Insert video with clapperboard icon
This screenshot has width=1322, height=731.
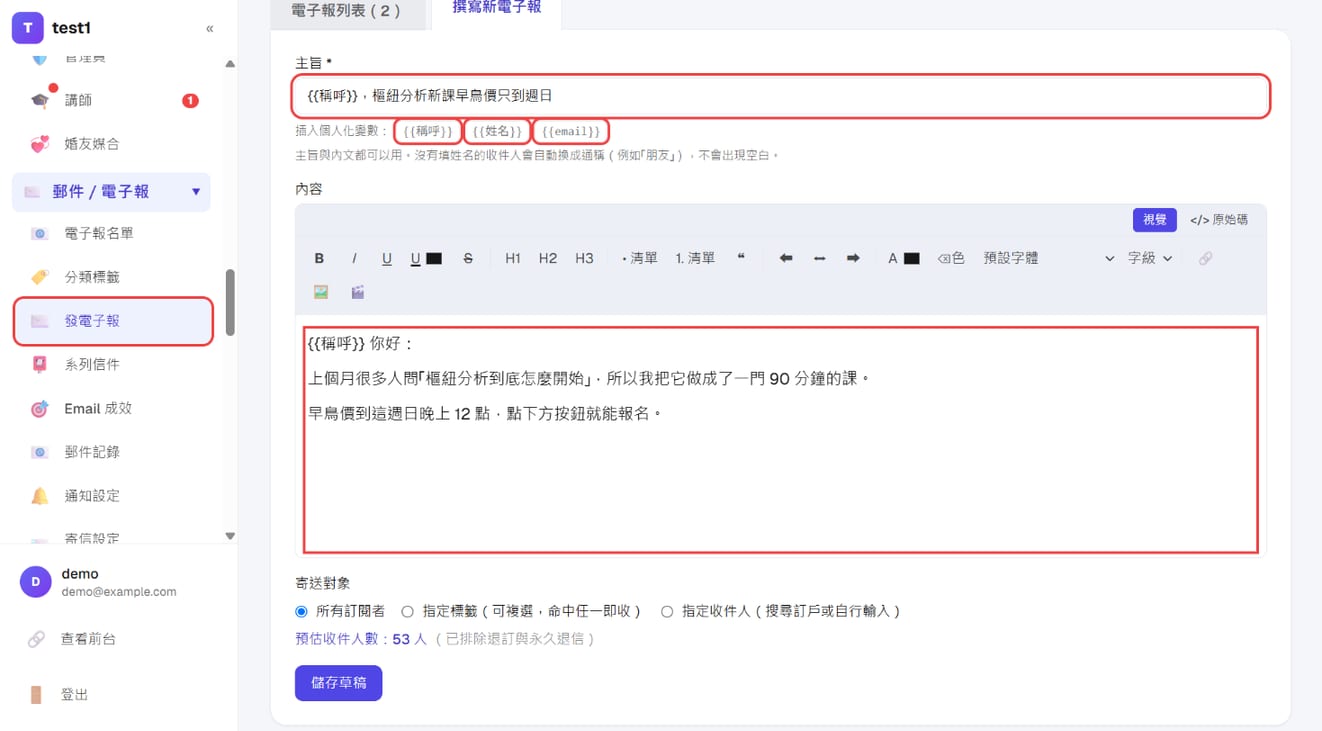tap(357, 292)
